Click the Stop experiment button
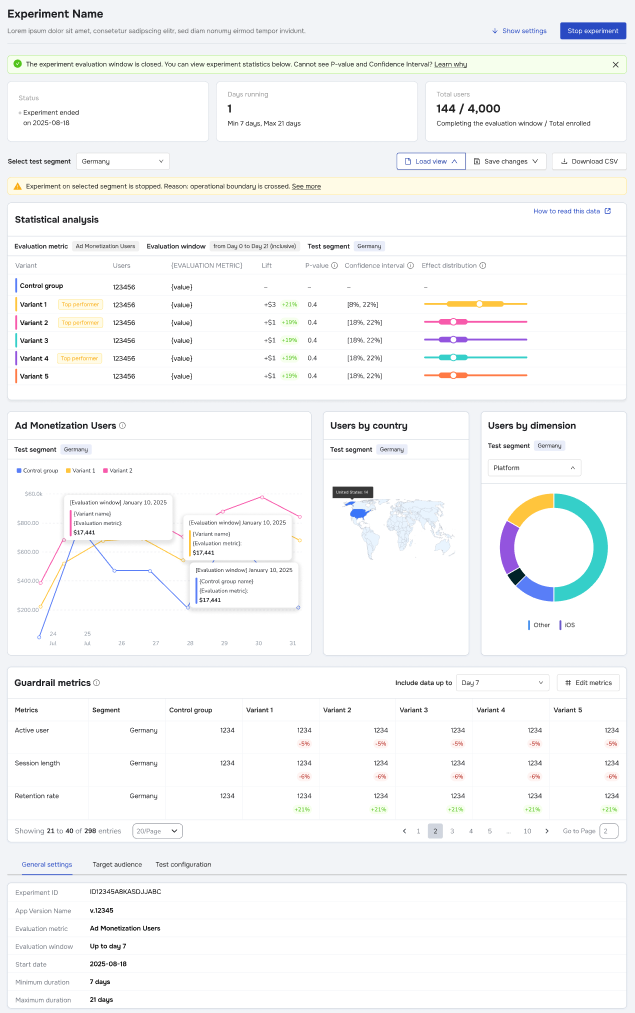The image size is (635, 1013). (593, 31)
